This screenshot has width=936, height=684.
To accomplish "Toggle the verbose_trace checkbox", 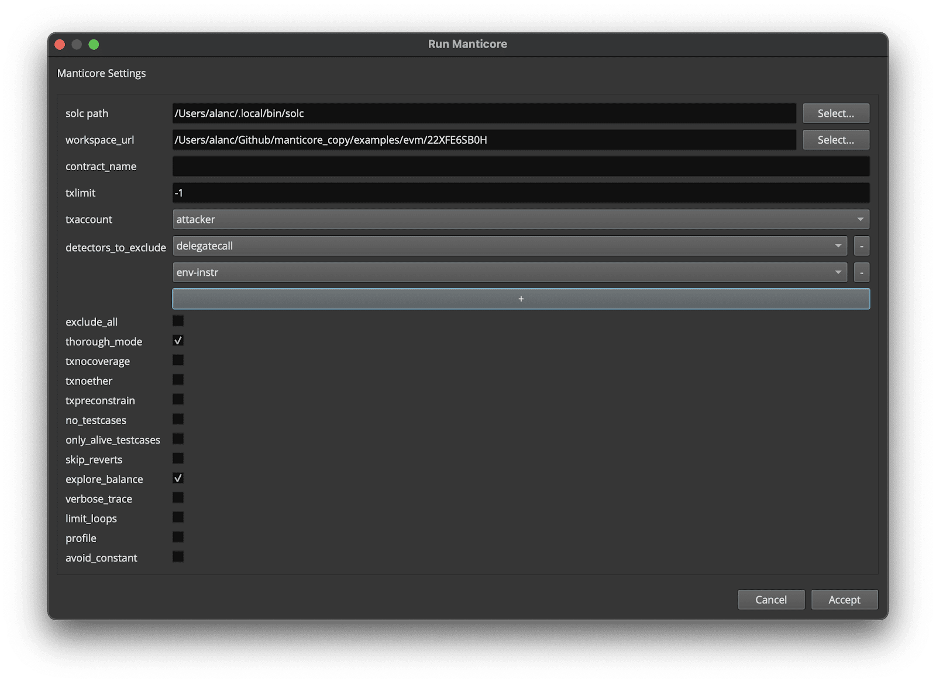I will (x=178, y=498).
